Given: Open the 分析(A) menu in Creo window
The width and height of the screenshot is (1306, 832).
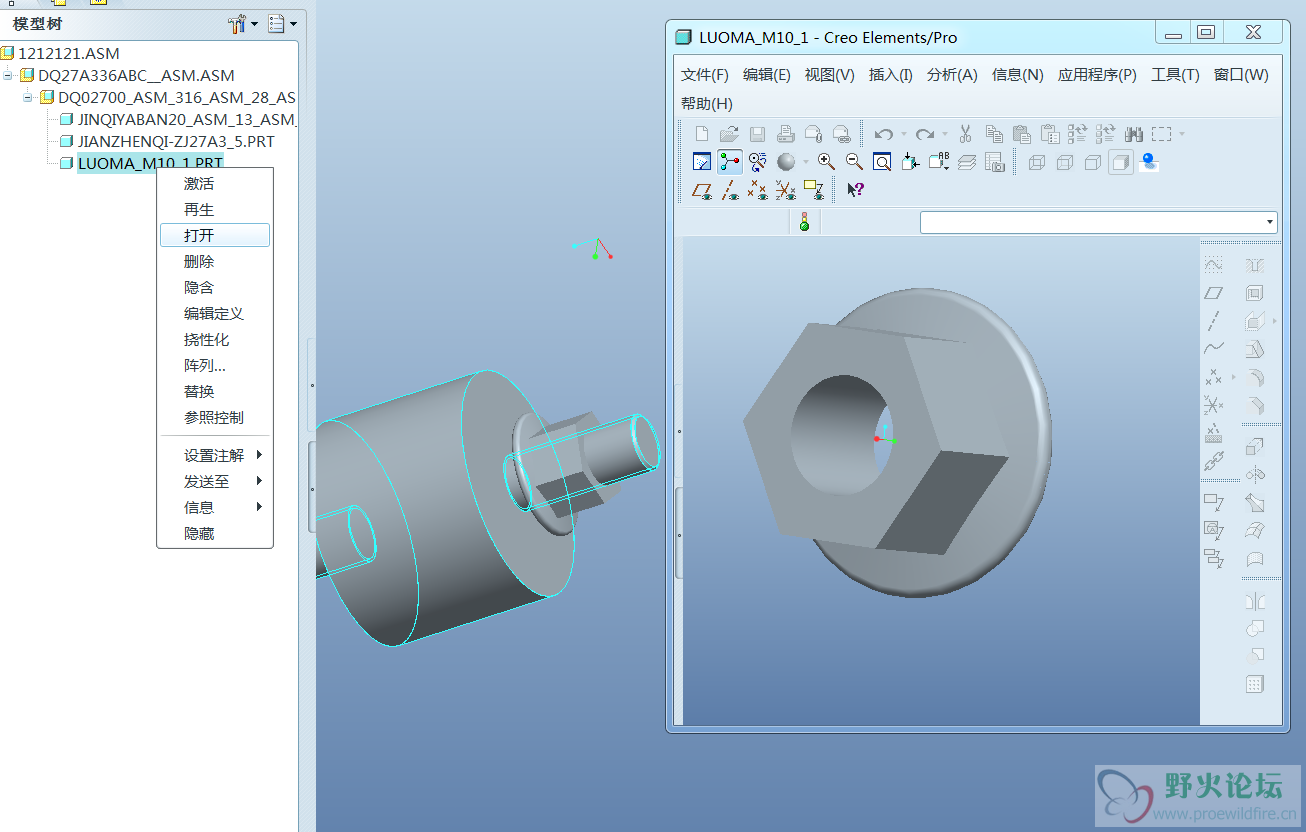Looking at the screenshot, I should 952,75.
